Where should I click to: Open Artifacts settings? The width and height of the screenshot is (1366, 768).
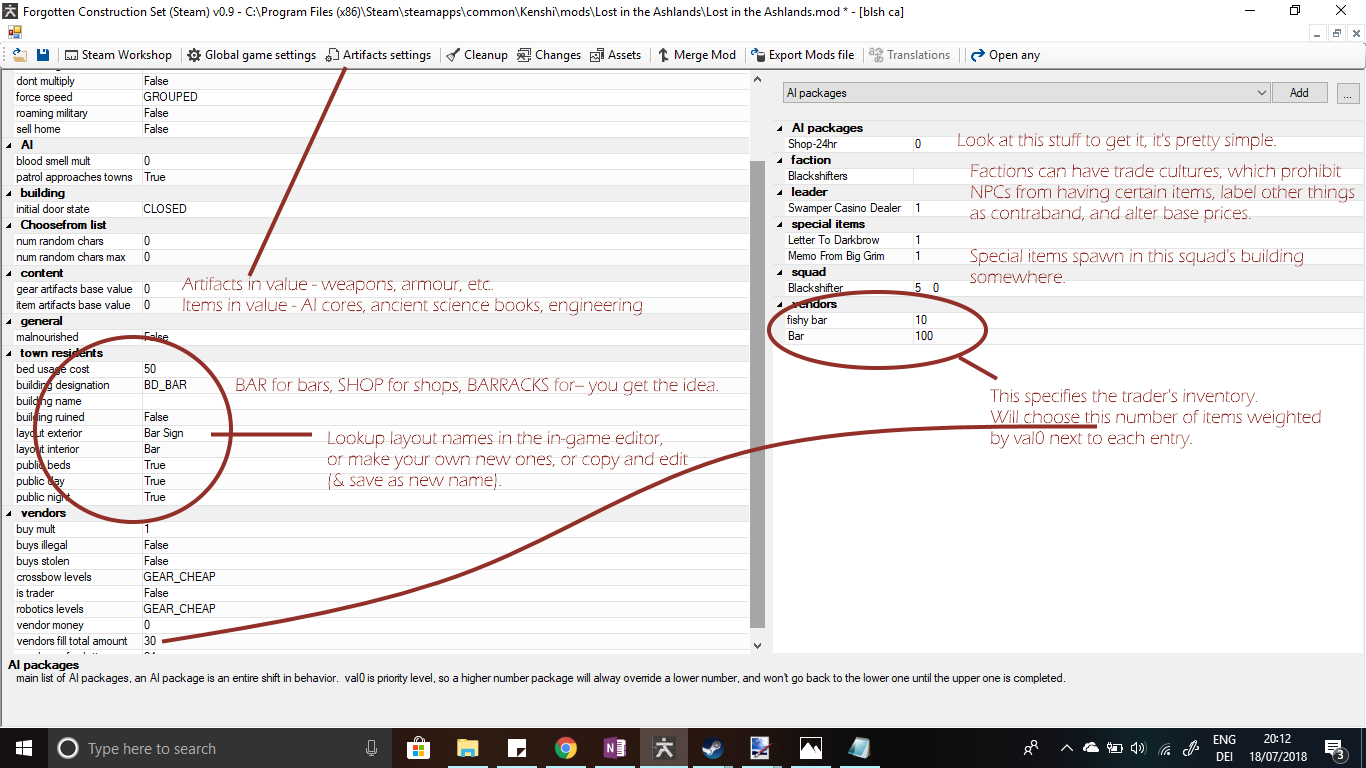[378, 55]
